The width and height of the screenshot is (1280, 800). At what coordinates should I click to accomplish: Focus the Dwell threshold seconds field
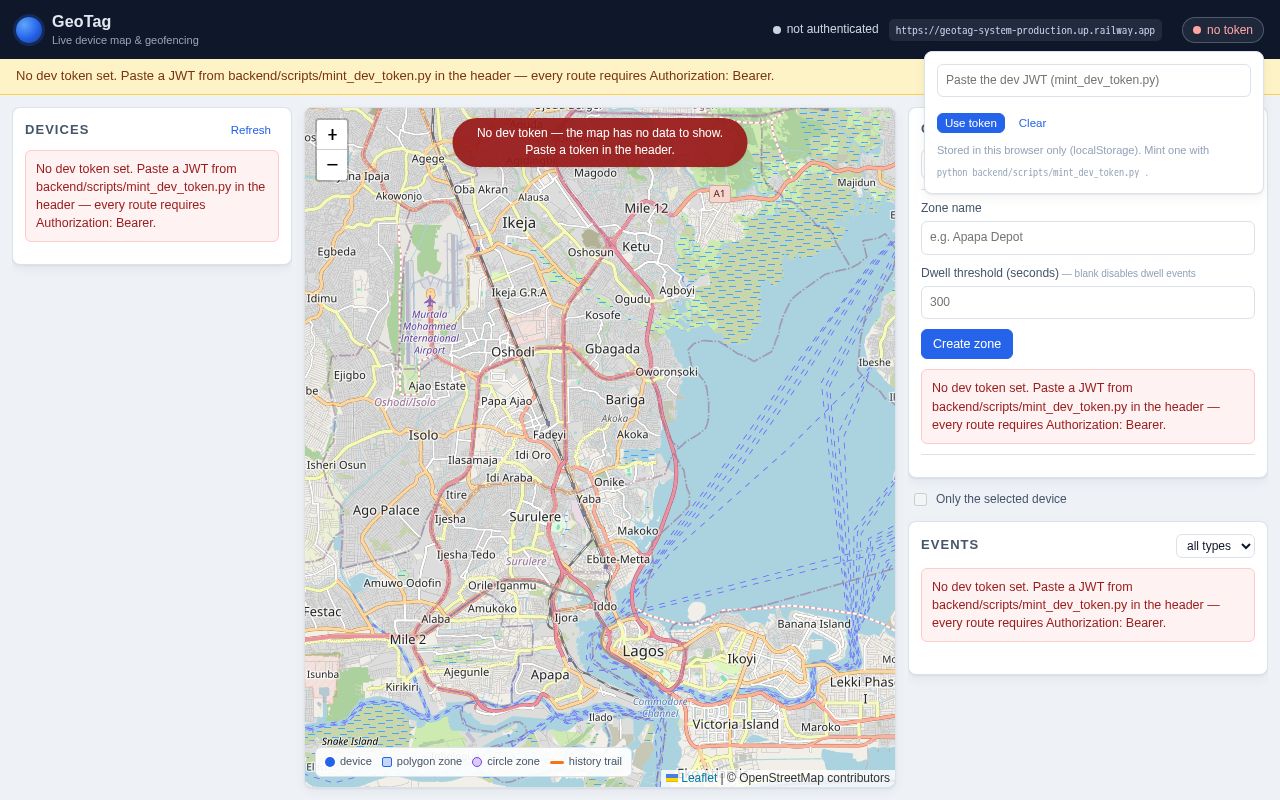pos(1088,303)
